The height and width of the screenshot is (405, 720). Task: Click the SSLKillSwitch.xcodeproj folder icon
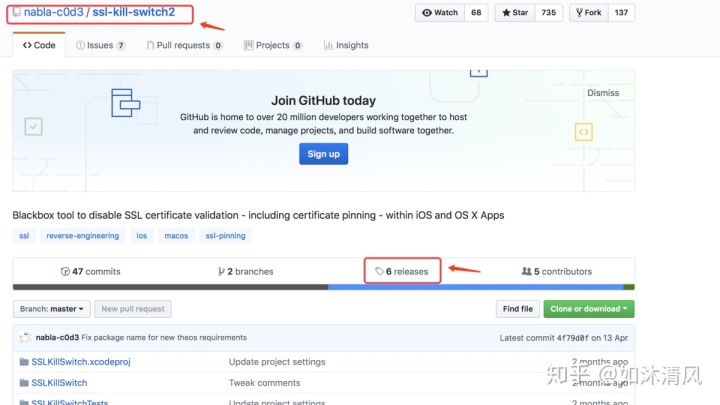coord(24,362)
